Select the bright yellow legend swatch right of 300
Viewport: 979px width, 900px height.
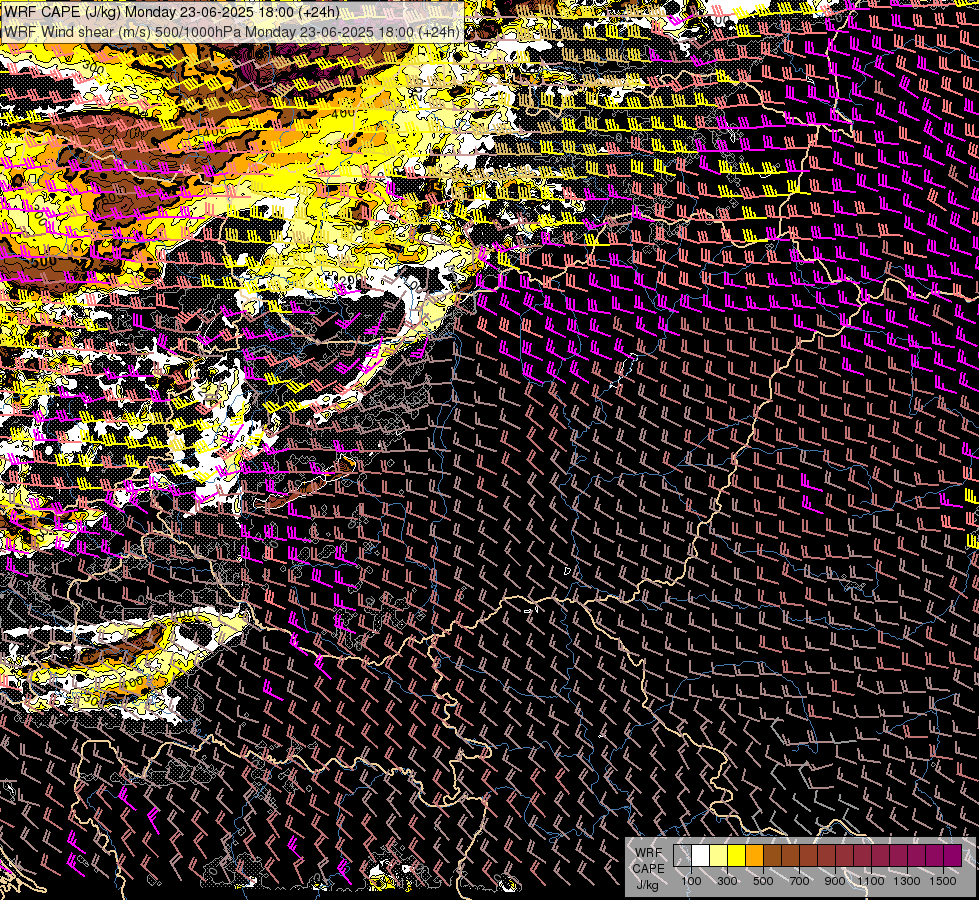[737, 856]
